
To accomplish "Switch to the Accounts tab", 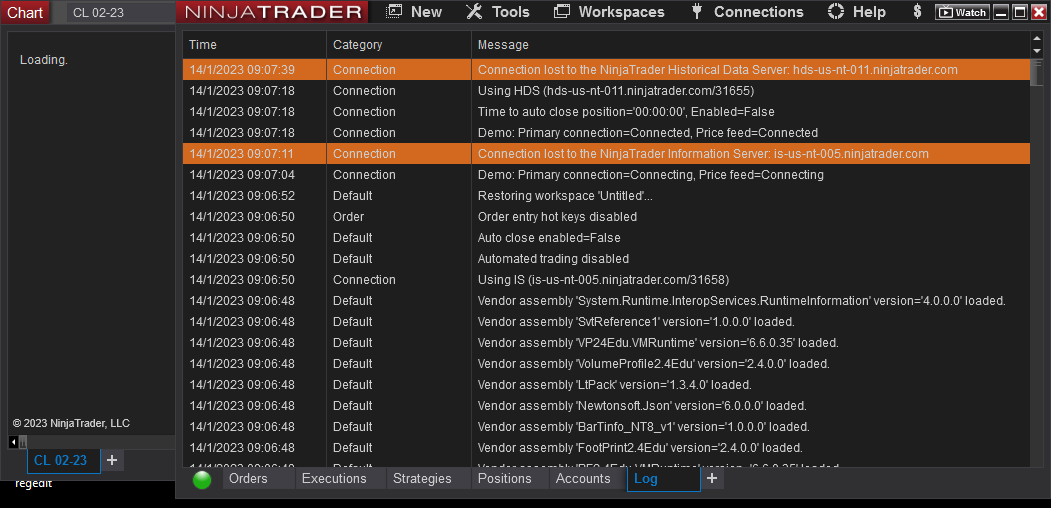I will click(x=583, y=479).
